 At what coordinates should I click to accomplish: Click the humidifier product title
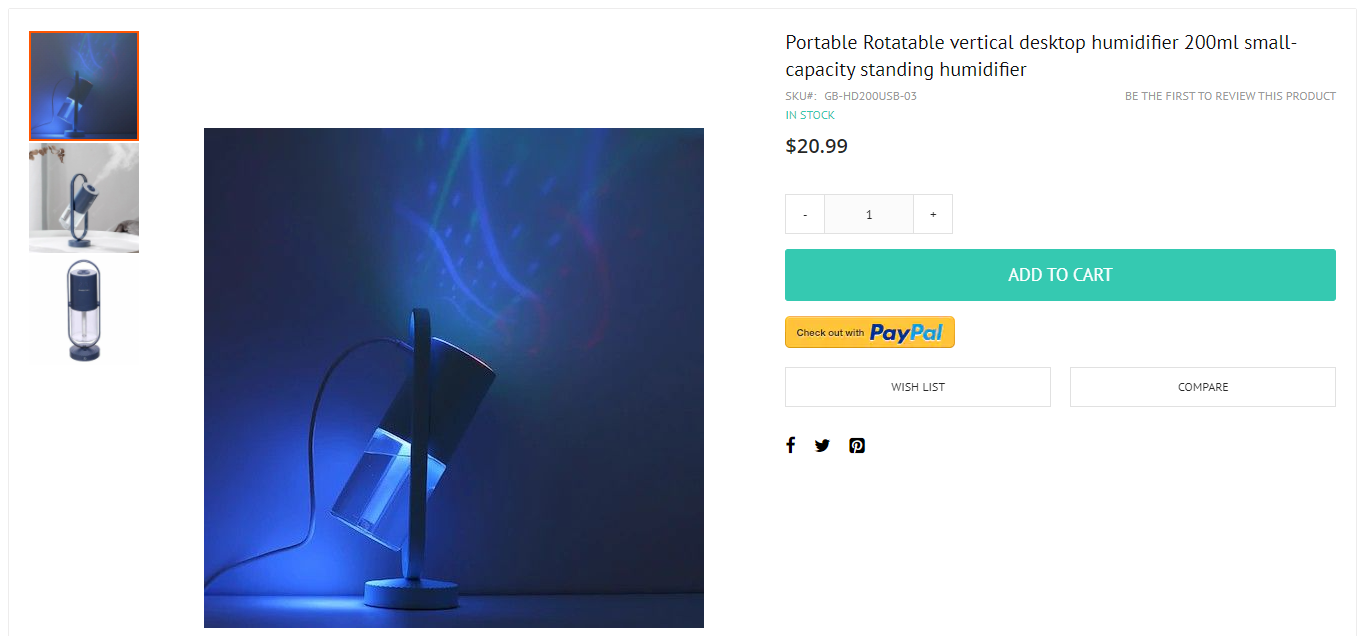coord(1041,56)
